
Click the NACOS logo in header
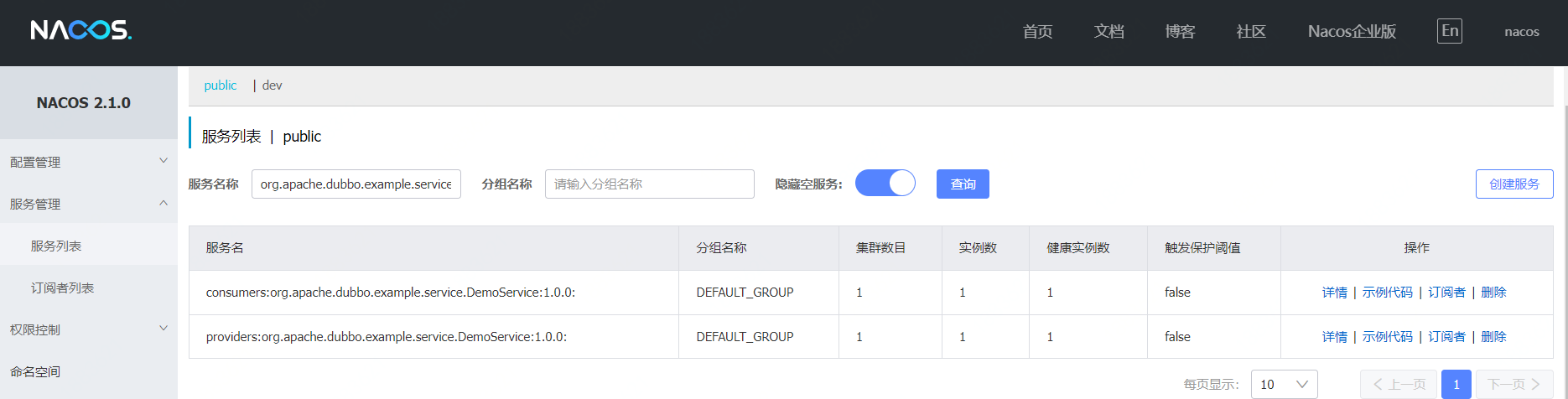[x=81, y=31]
